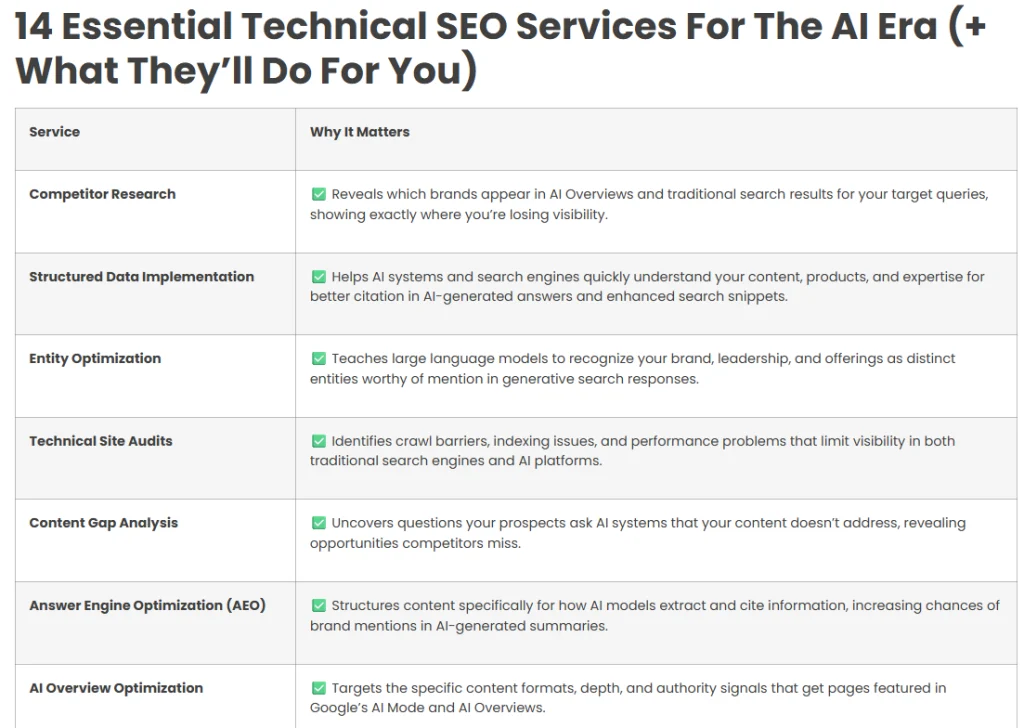Select the Competitor Research service name
The image size is (1024, 728).
pyautogui.click(x=102, y=194)
